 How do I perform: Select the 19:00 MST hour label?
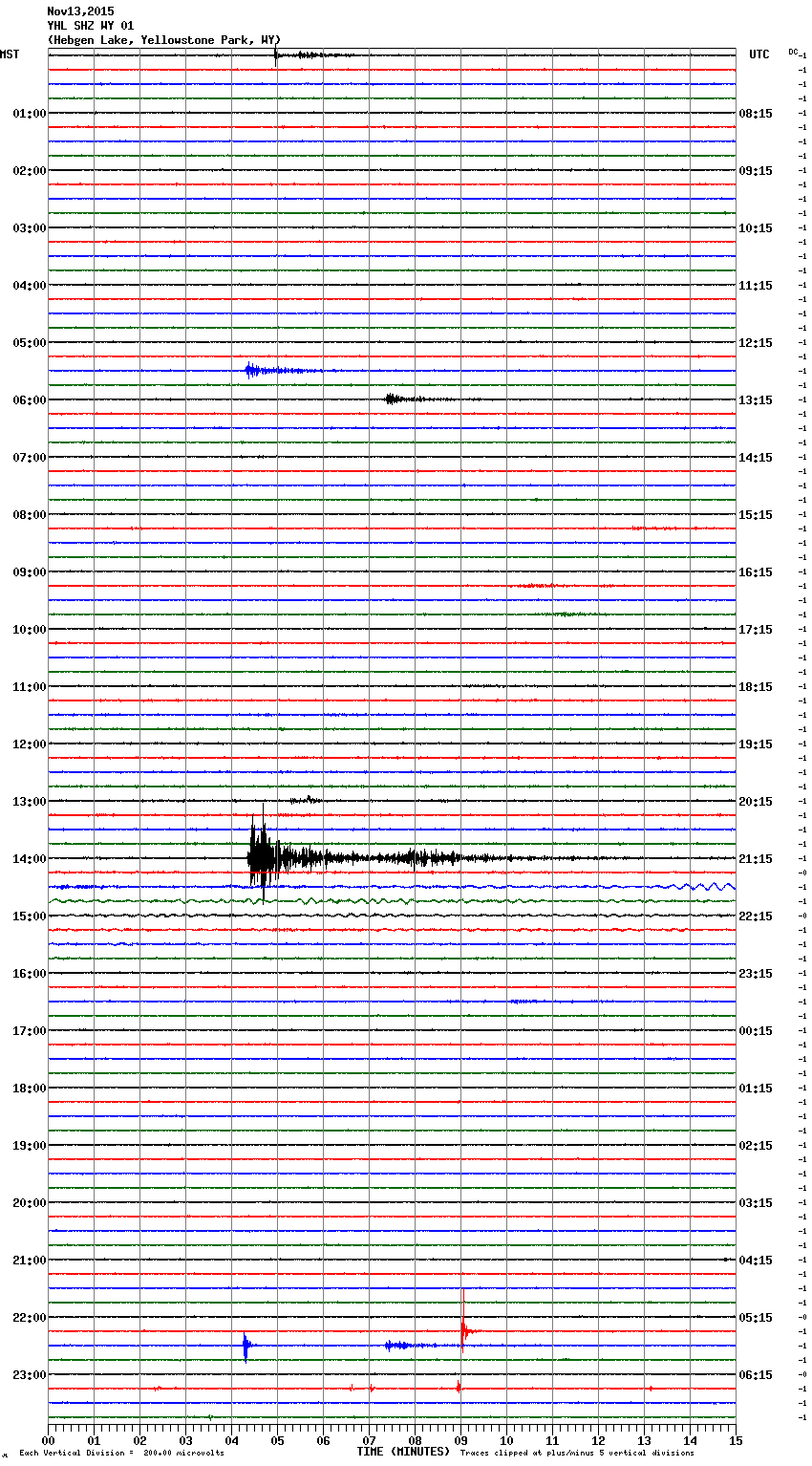click(30, 1146)
